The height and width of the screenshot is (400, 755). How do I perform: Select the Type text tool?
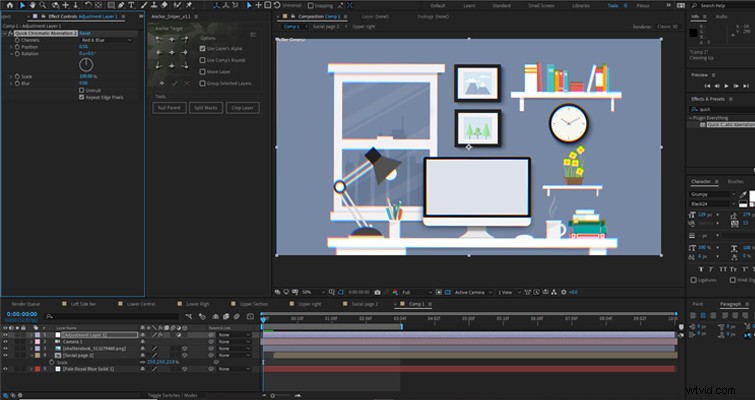pos(131,5)
